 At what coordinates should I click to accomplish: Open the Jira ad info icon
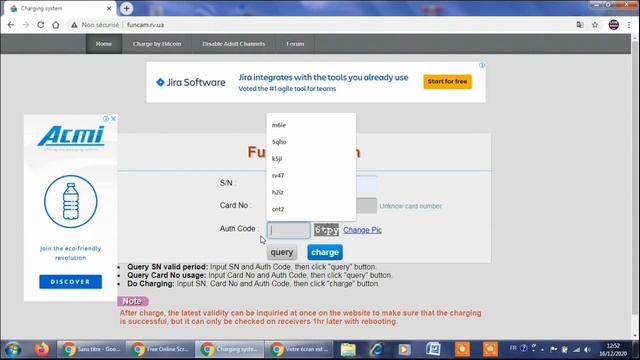pos(482,65)
